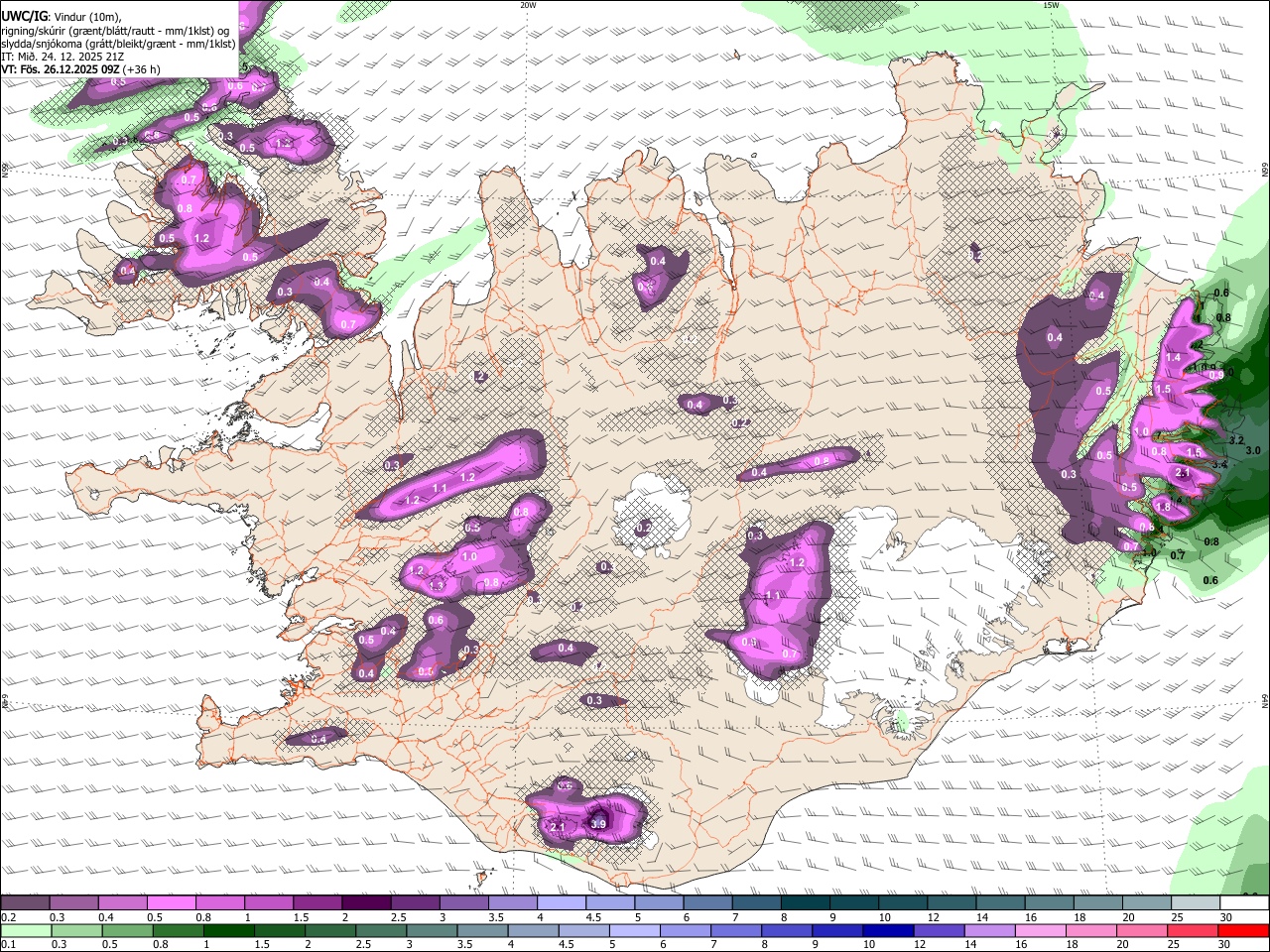The image size is (1270, 952).
Task: Pick the dark teal 9–10 snow scale swatch
Action: pos(854,903)
